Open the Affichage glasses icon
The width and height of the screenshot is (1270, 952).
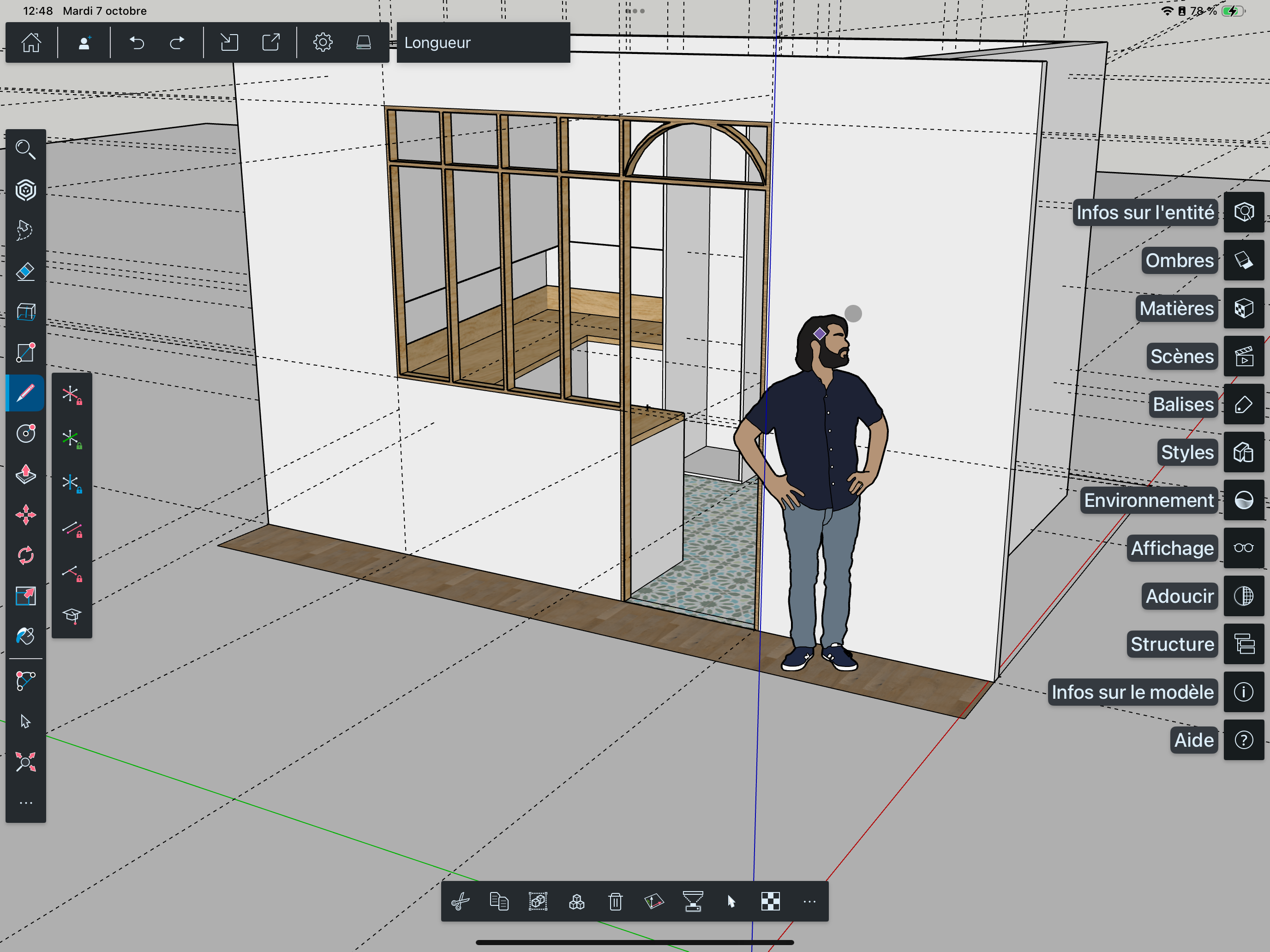pyautogui.click(x=1244, y=548)
